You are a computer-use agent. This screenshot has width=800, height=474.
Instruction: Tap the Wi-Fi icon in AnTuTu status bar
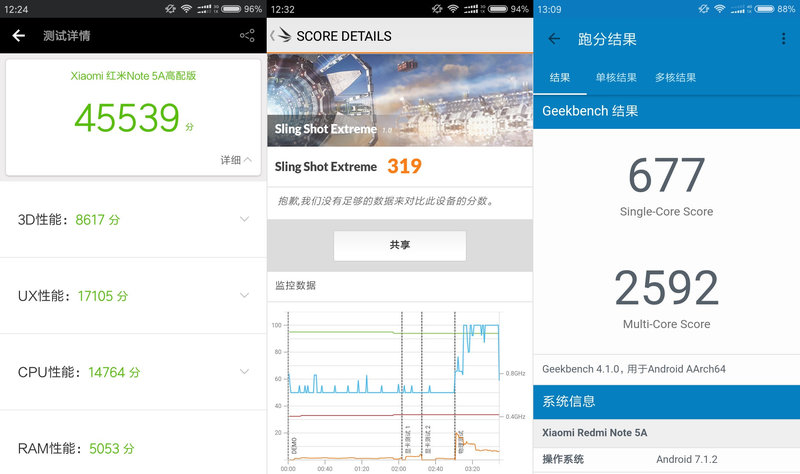(186, 9)
